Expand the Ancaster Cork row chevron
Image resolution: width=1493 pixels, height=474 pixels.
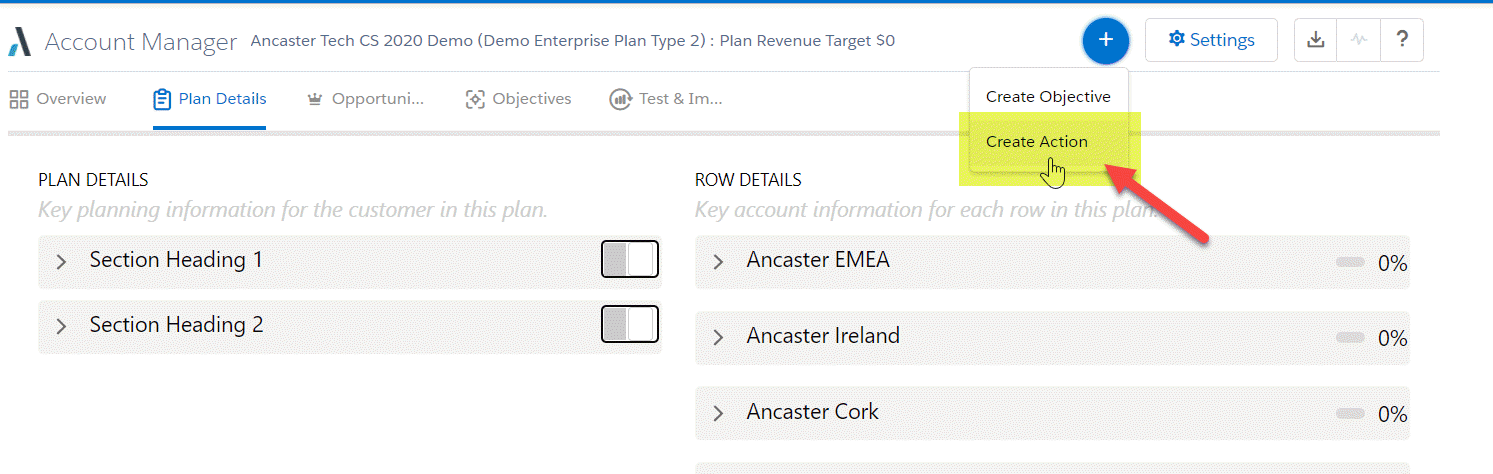click(x=717, y=413)
